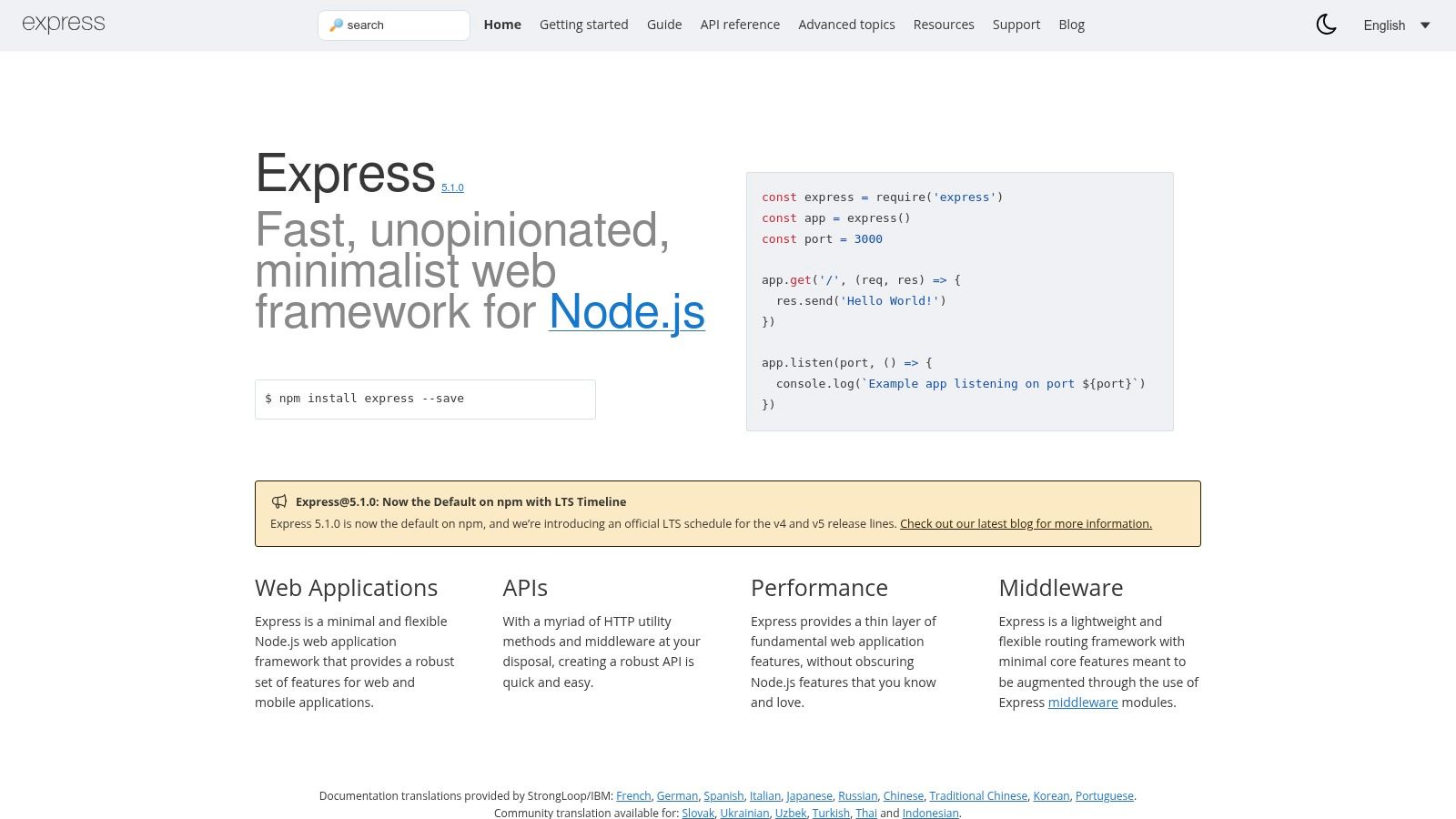1456x819 pixels.
Task: Select Japanese translation link
Action: (809, 795)
